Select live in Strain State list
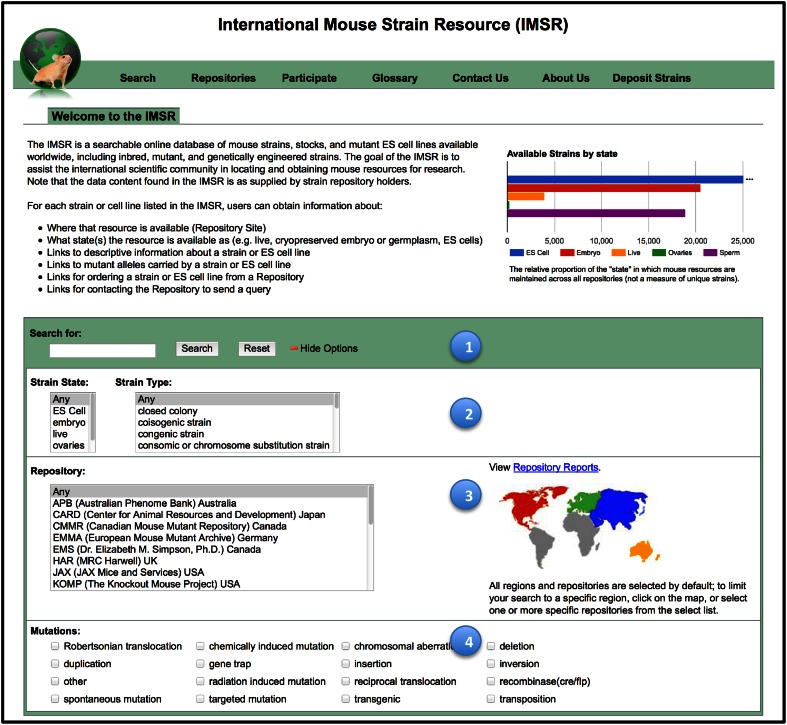The height and width of the screenshot is (725, 787). [x=70, y=434]
